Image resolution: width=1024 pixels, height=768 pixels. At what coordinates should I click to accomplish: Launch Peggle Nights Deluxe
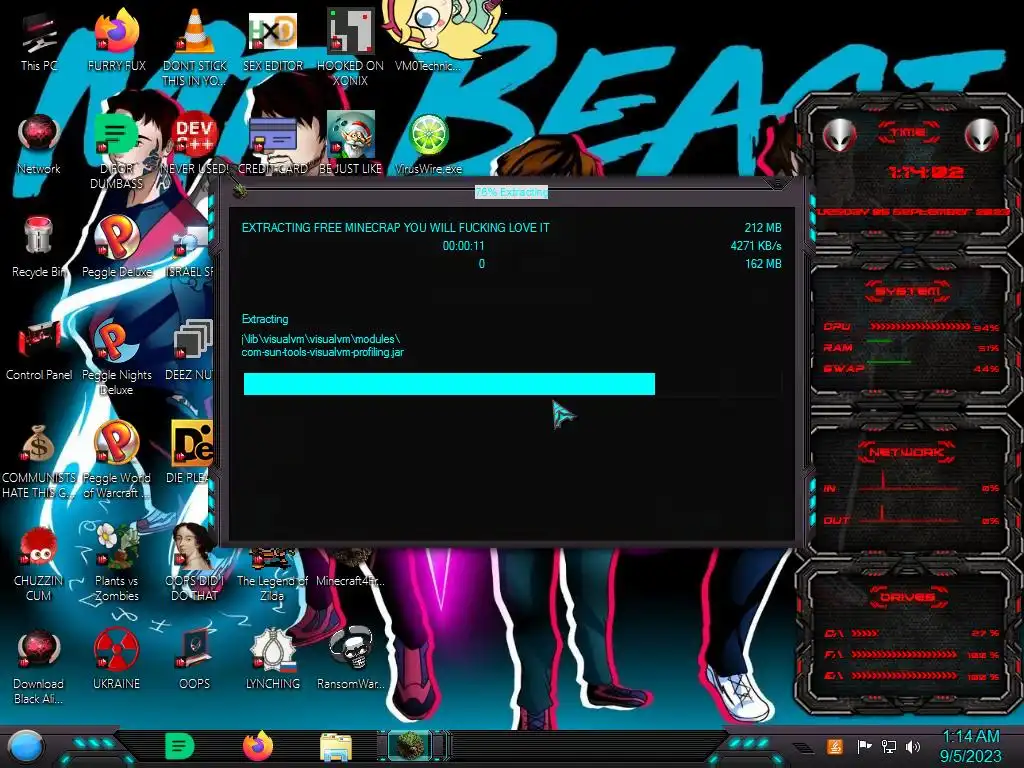[116, 357]
